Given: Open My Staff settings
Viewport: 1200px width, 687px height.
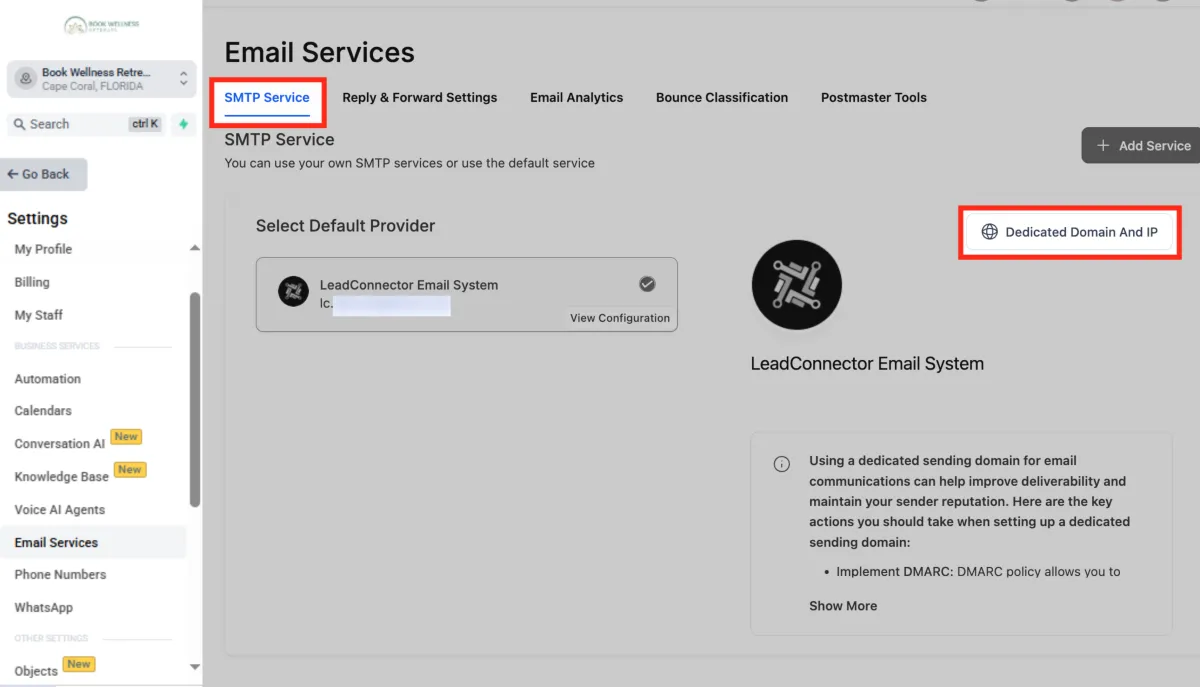Looking at the screenshot, I should [x=38, y=315].
